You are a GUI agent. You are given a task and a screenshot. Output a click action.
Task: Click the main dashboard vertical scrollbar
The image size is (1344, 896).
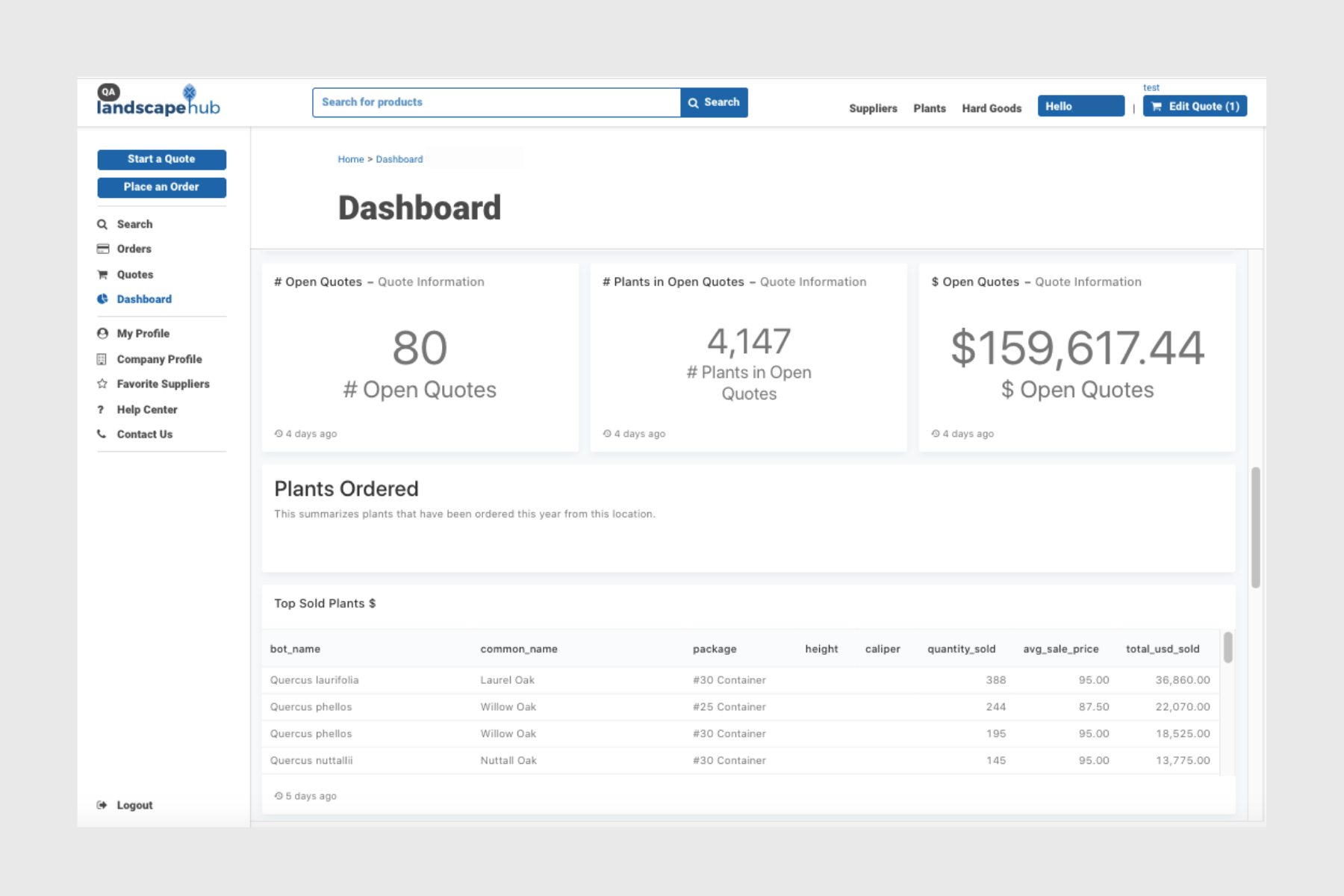pos(1255,527)
